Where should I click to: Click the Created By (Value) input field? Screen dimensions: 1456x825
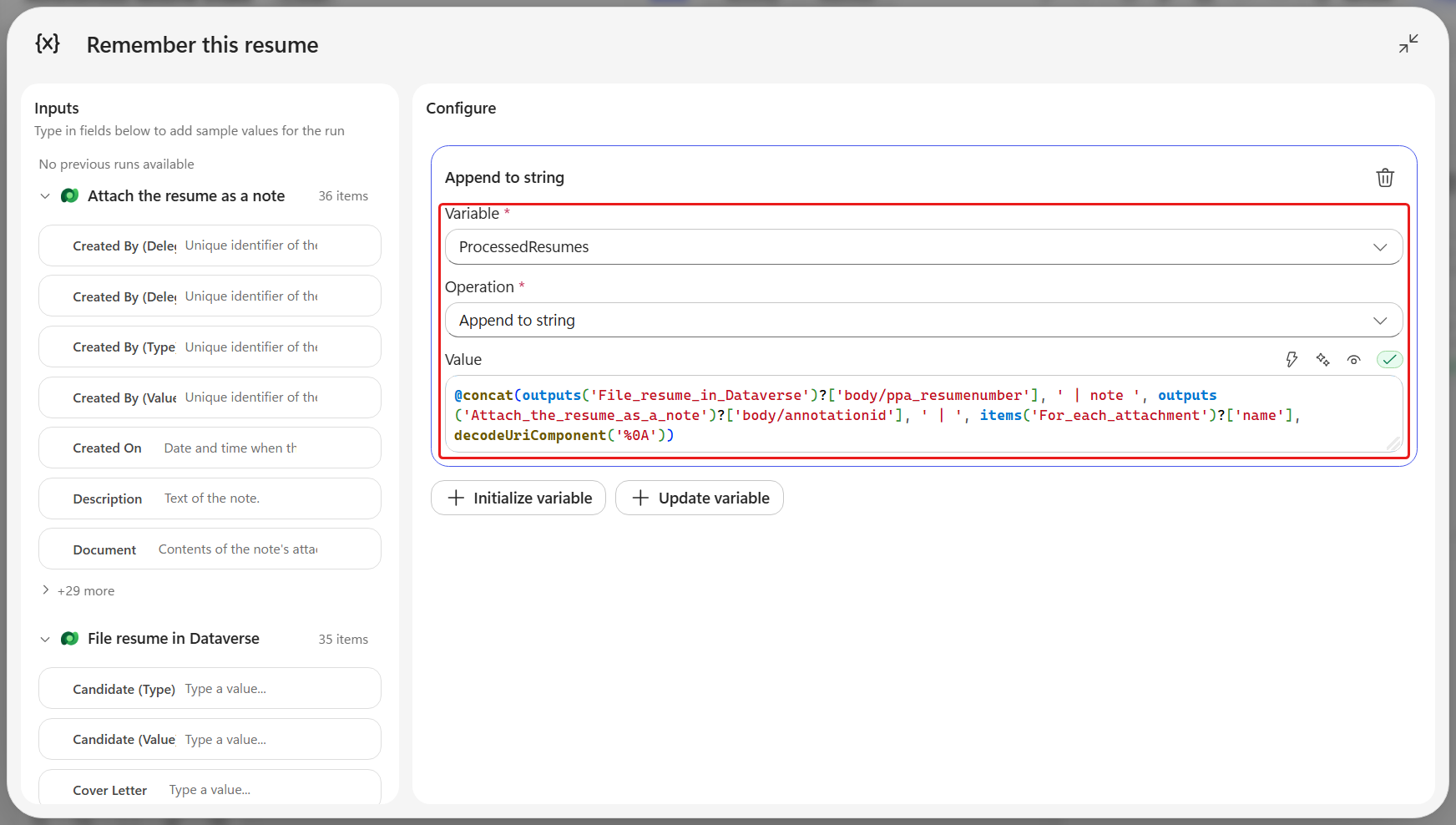pos(210,397)
